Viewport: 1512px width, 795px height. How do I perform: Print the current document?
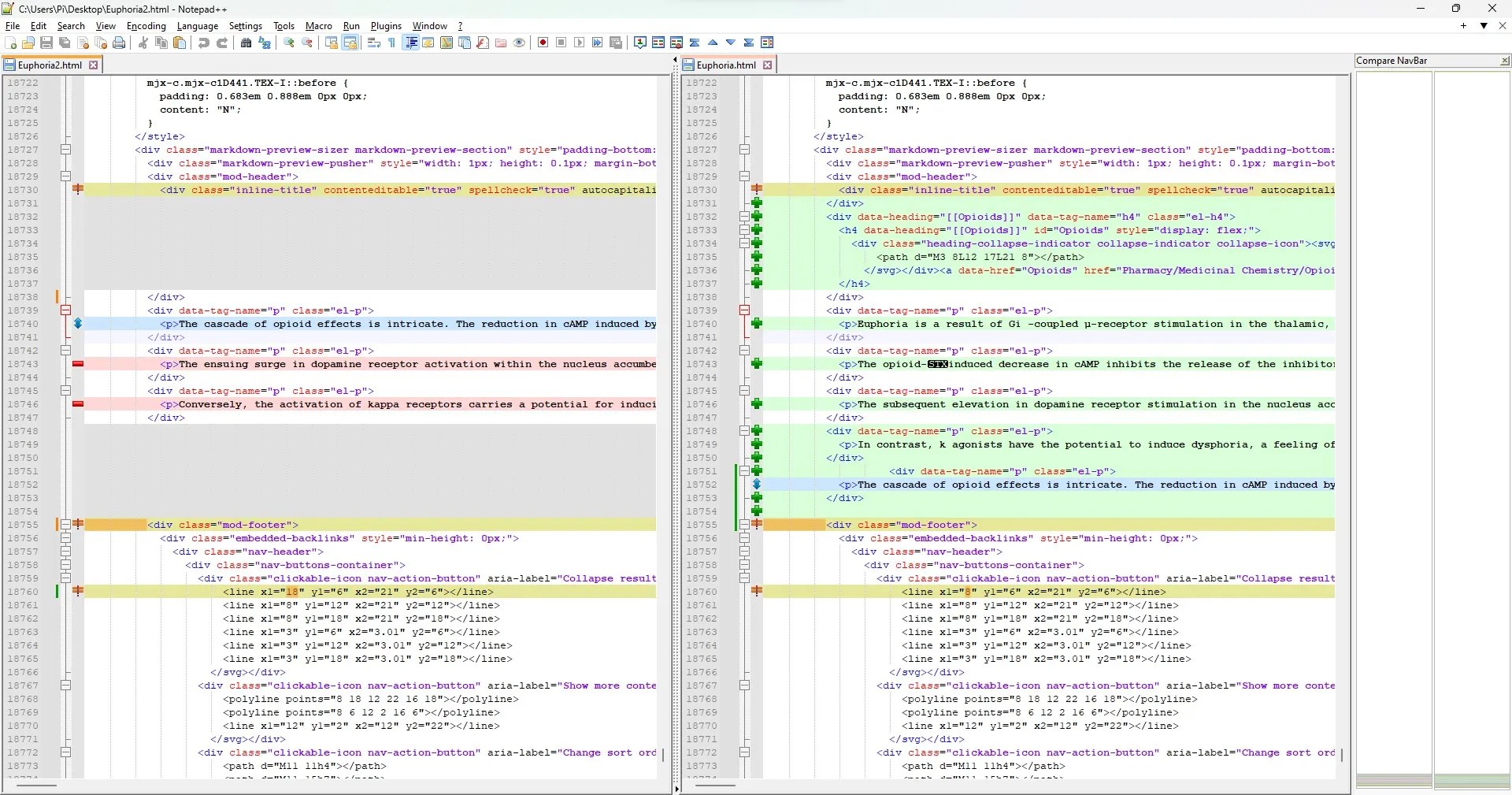pos(119,43)
